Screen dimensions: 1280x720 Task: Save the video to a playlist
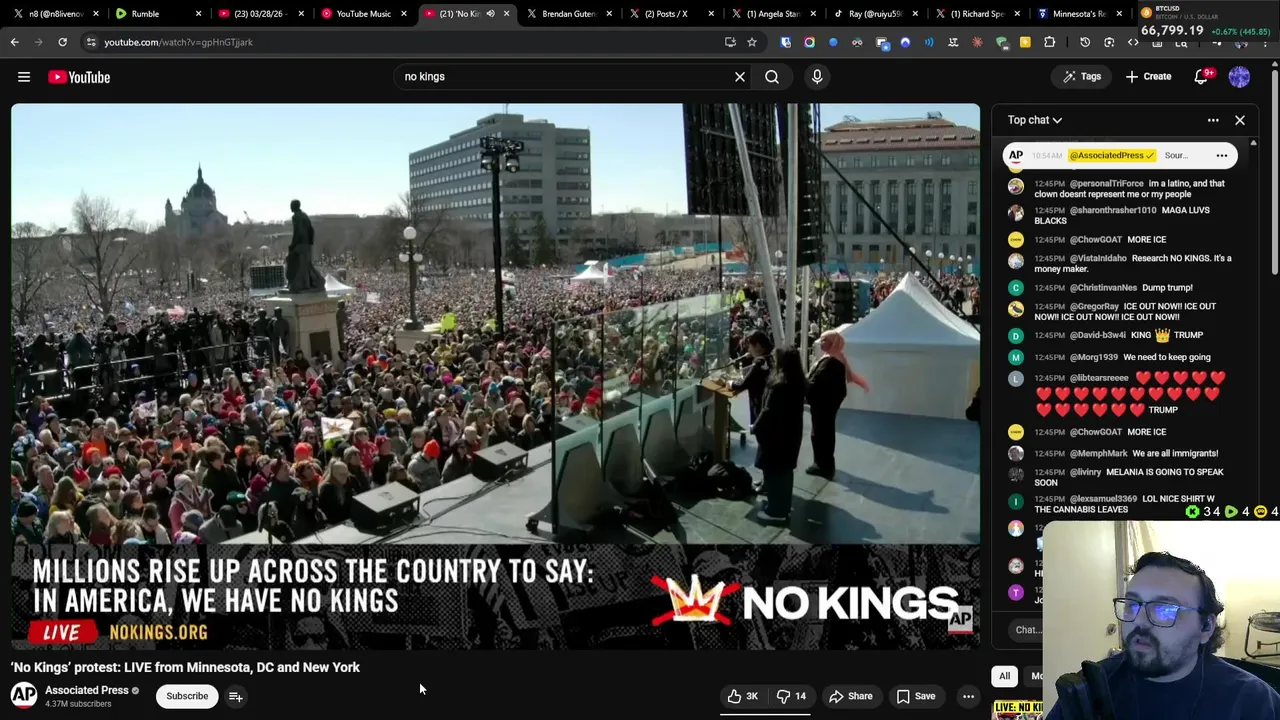click(x=915, y=696)
